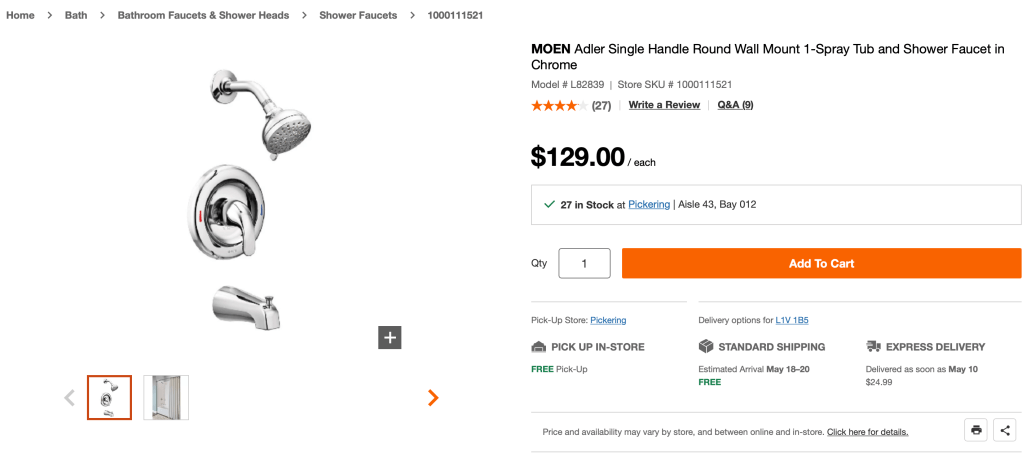Click the star rating icons
This screenshot has width=1022, height=471.
point(554,105)
